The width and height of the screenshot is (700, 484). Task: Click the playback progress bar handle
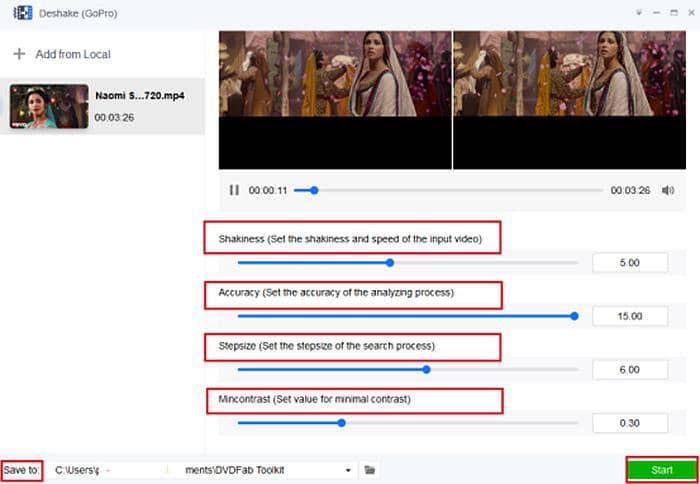[314, 190]
